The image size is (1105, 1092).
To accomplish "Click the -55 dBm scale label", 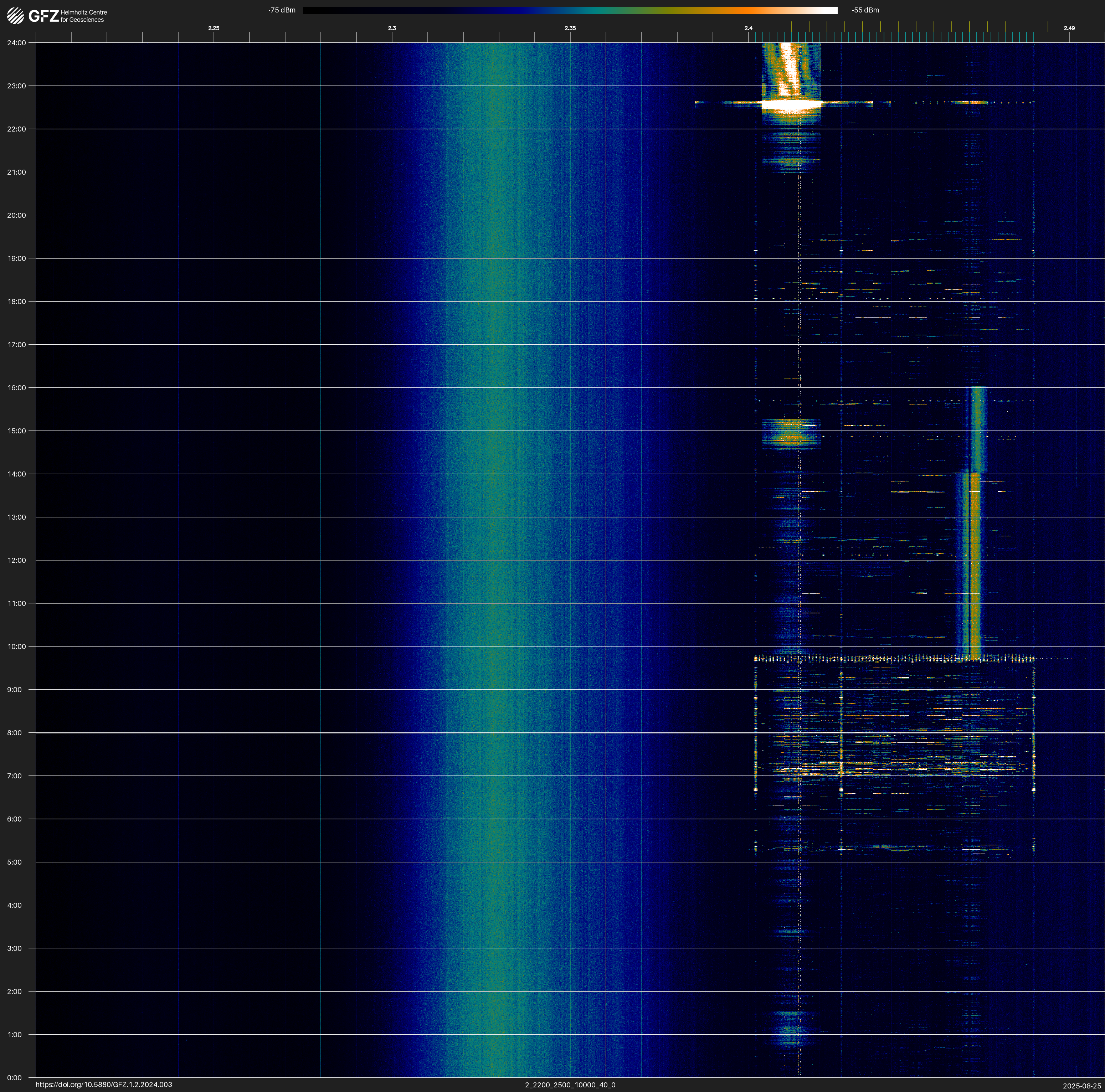I will (x=865, y=10).
